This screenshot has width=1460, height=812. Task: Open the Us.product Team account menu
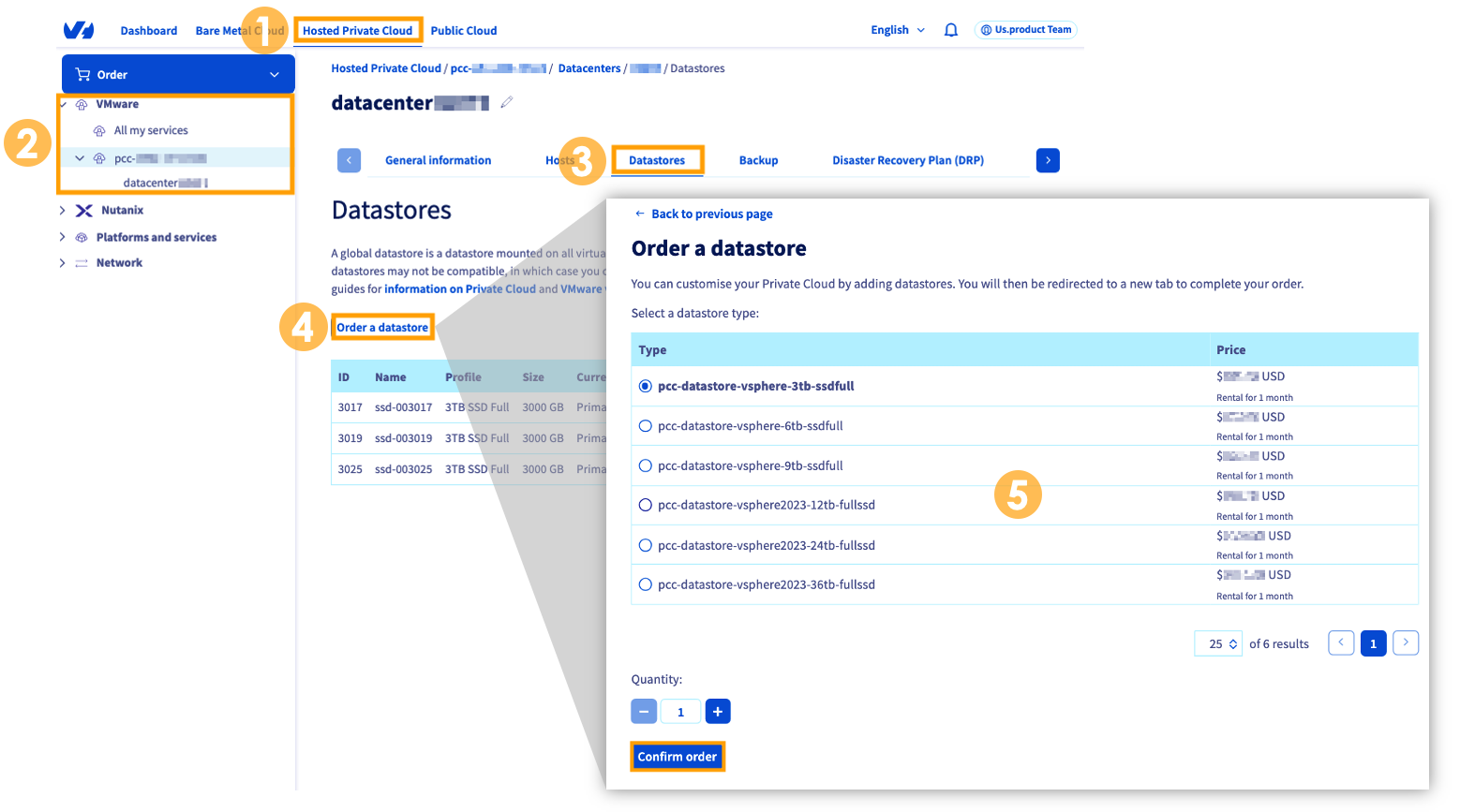1026,30
